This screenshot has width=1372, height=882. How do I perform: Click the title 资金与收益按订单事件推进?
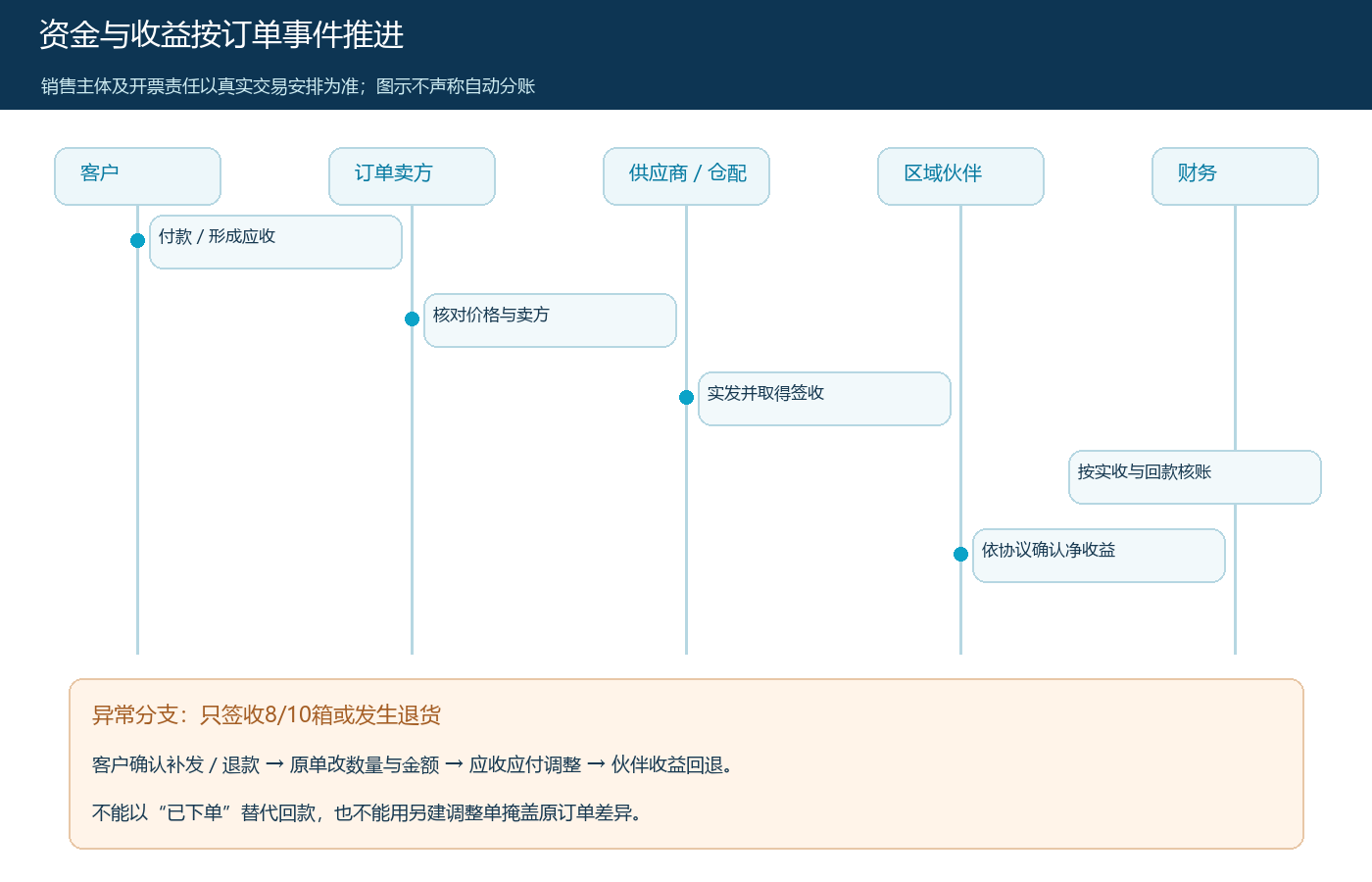[x=221, y=34]
